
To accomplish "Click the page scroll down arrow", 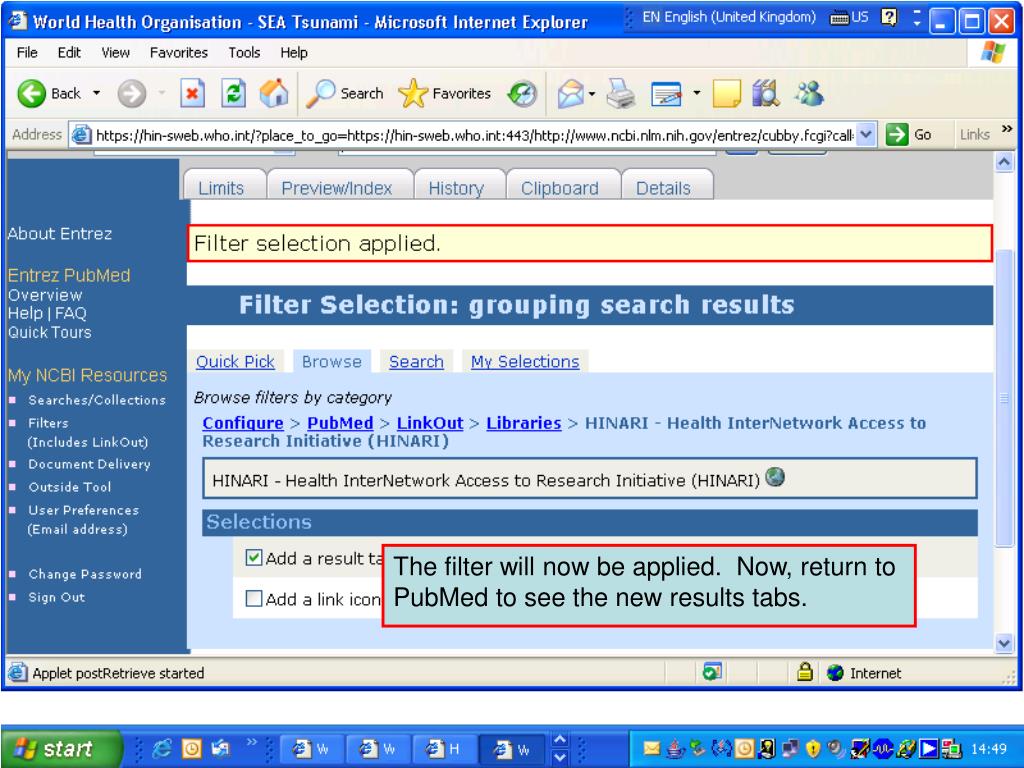I will (1004, 643).
